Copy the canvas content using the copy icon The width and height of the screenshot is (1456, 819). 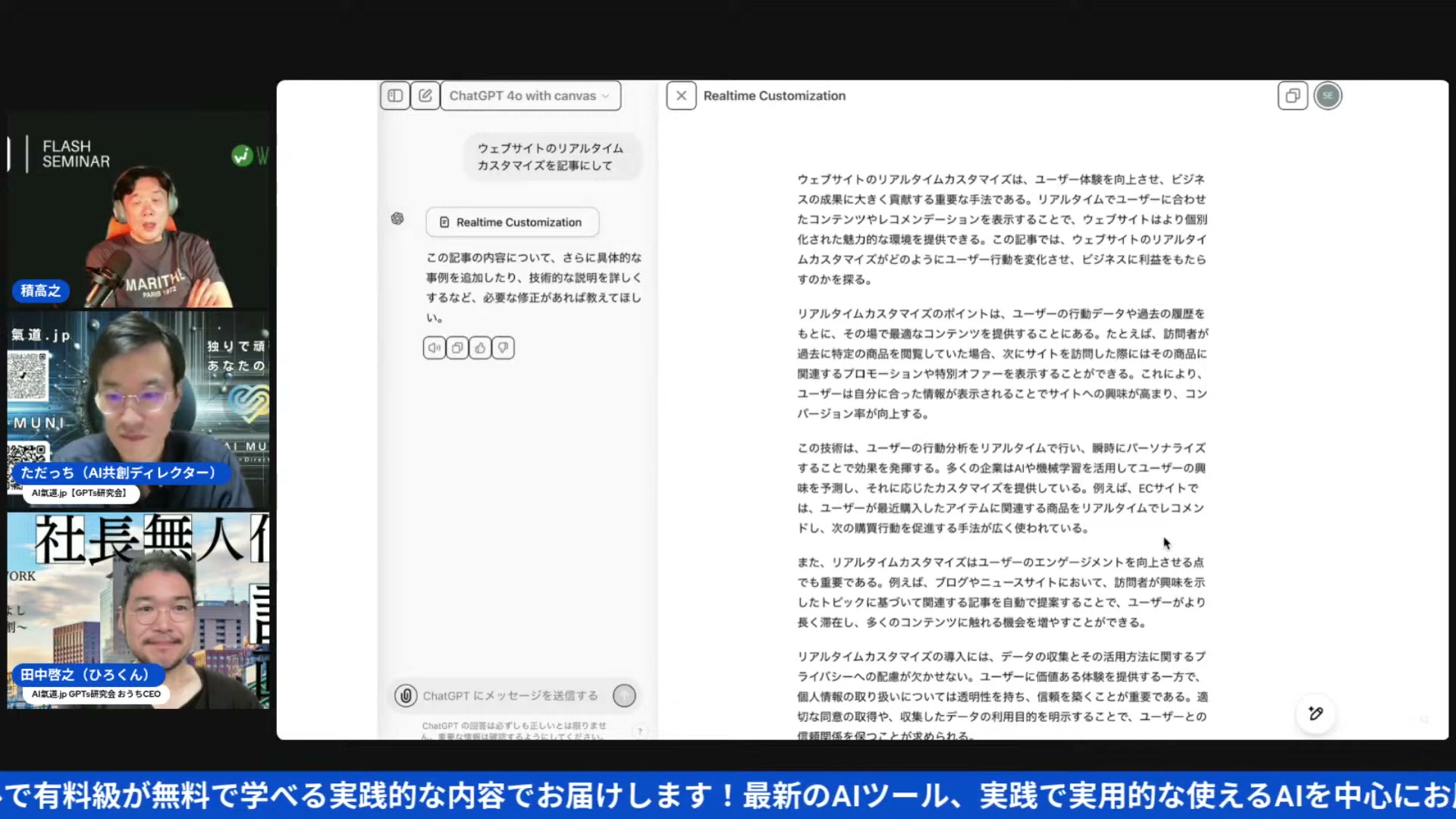(x=1292, y=96)
